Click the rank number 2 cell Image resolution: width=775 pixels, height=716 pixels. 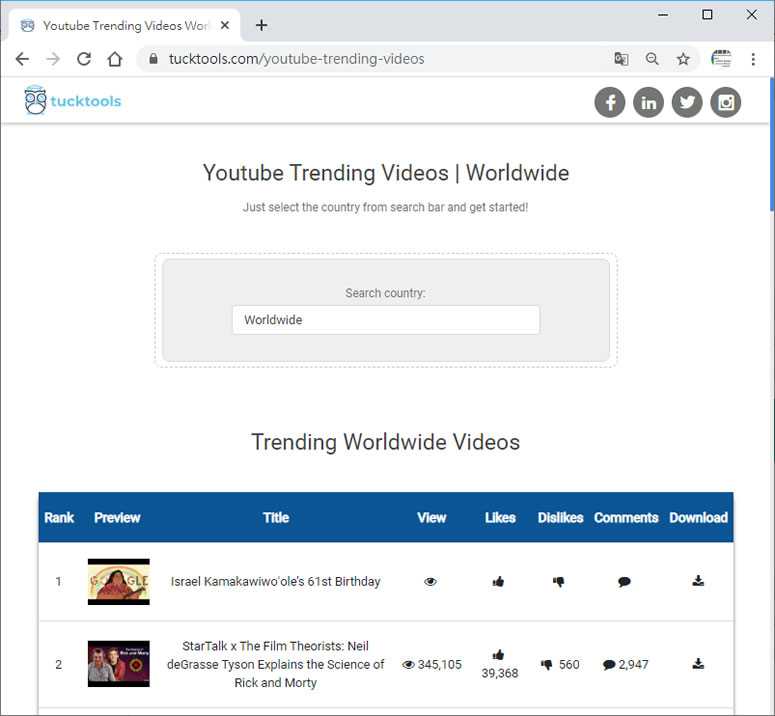coord(58,664)
